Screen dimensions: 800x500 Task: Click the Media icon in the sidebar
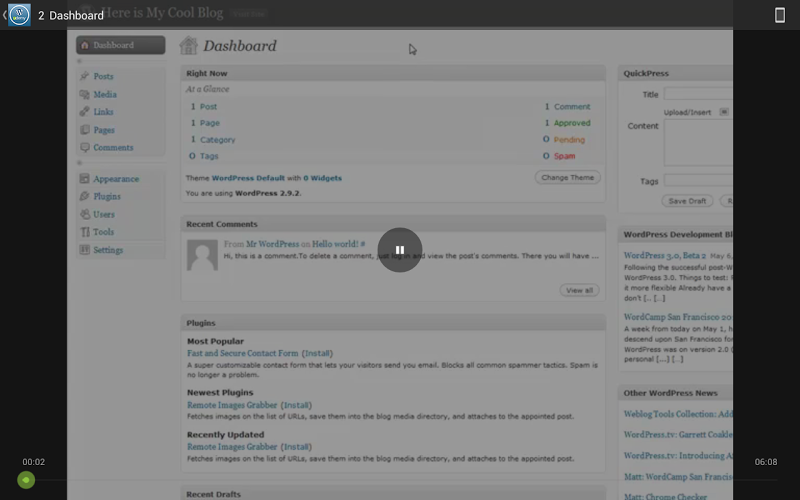[85, 94]
